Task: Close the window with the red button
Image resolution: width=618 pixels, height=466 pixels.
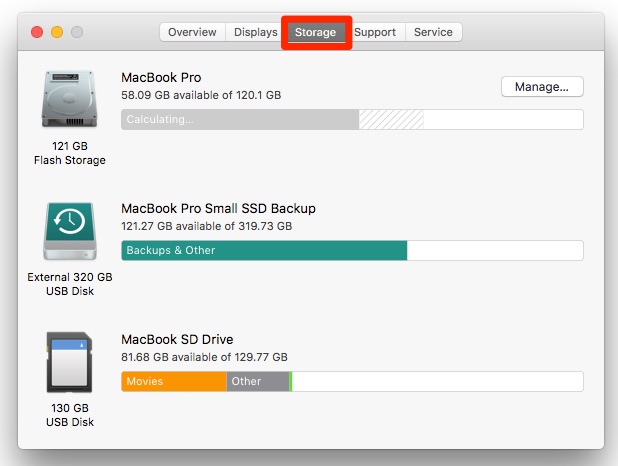Action: click(37, 32)
